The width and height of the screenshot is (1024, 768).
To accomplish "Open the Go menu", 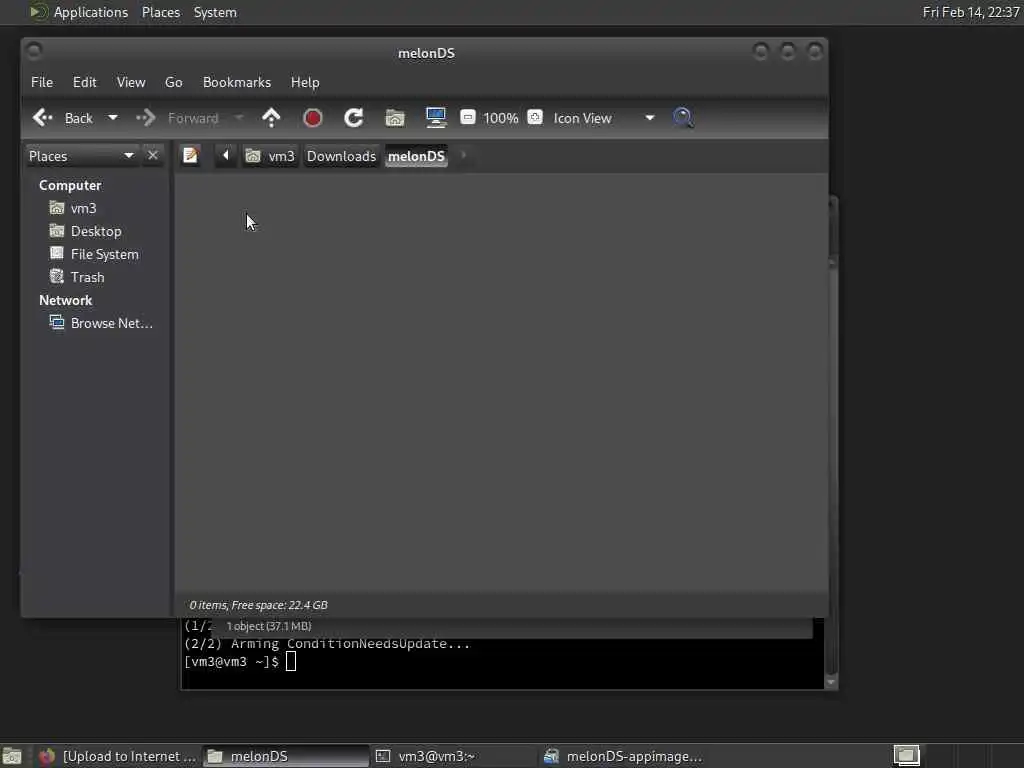I will coord(173,82).
